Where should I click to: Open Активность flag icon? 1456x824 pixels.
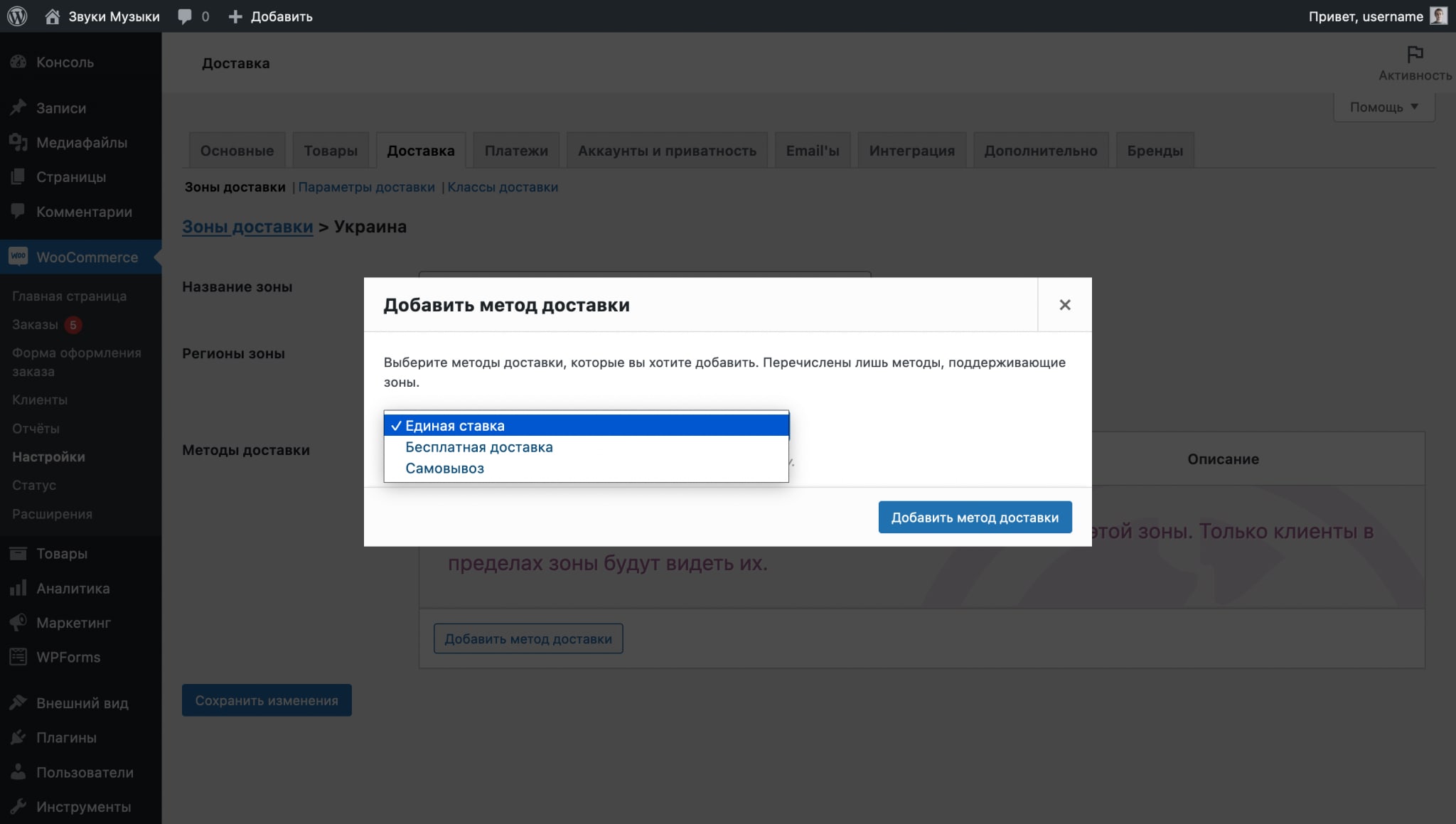click(1415, 54)
